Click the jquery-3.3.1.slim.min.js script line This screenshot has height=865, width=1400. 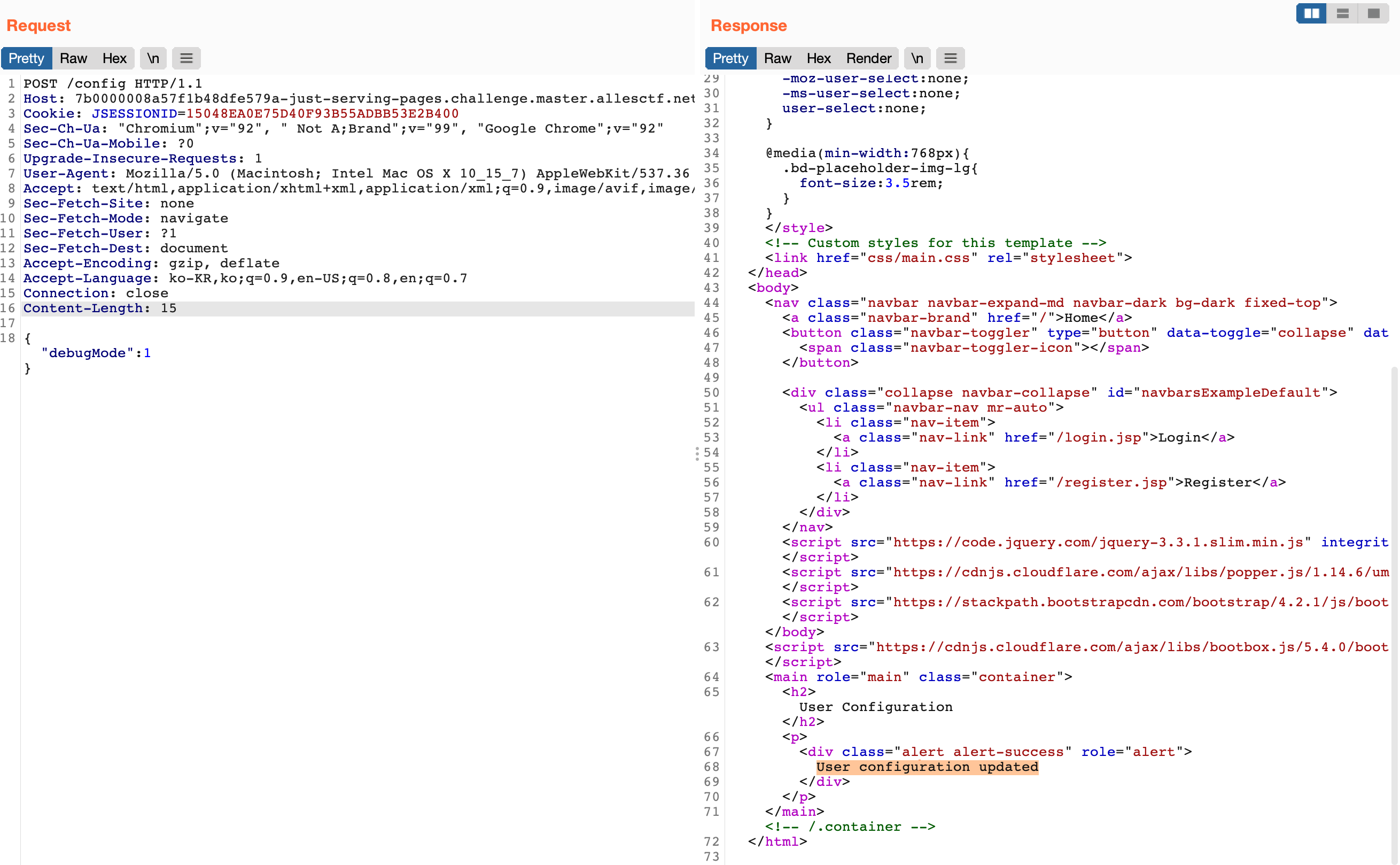[1085, 542]
